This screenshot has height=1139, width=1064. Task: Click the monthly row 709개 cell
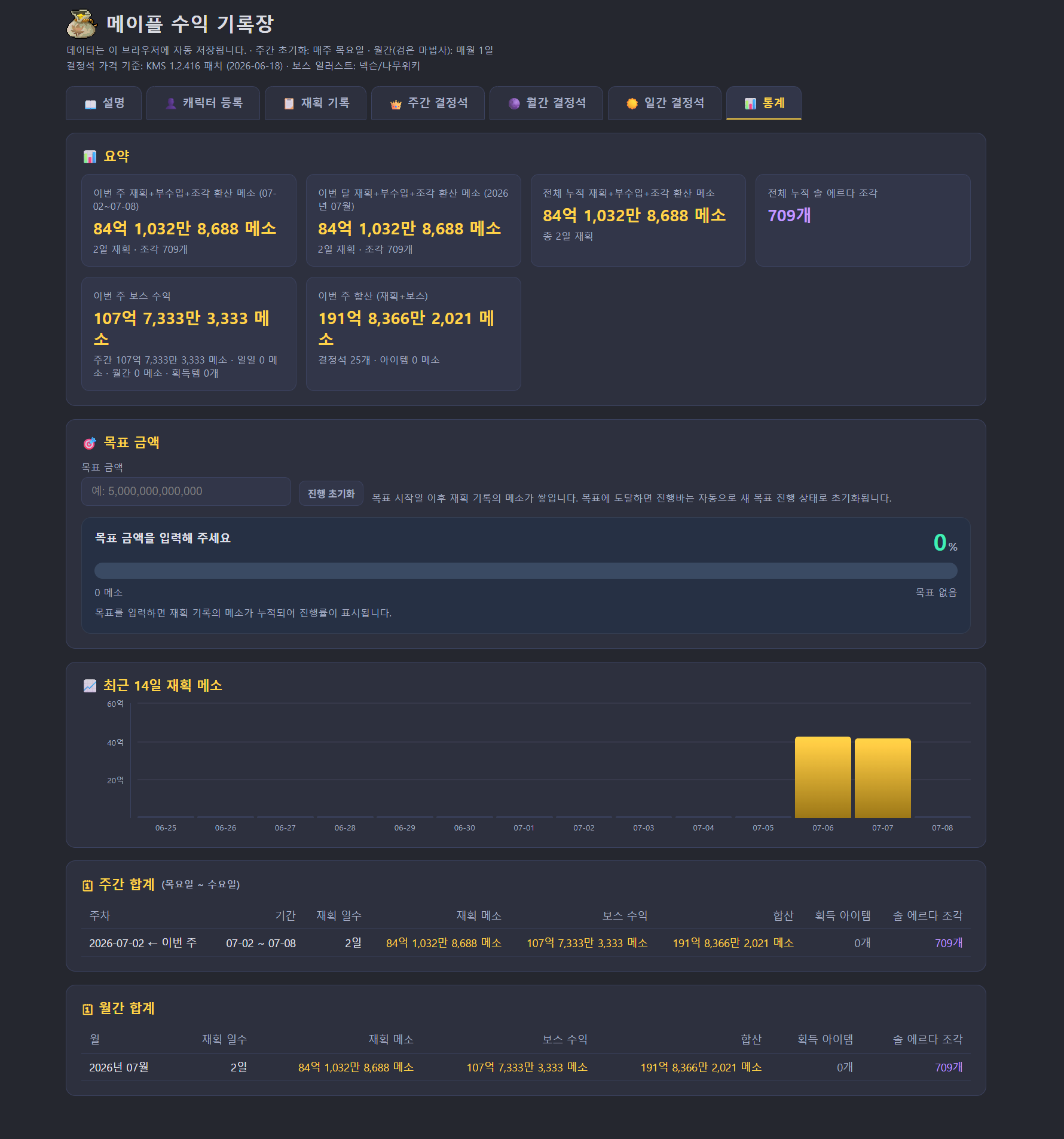(949, 1068)
